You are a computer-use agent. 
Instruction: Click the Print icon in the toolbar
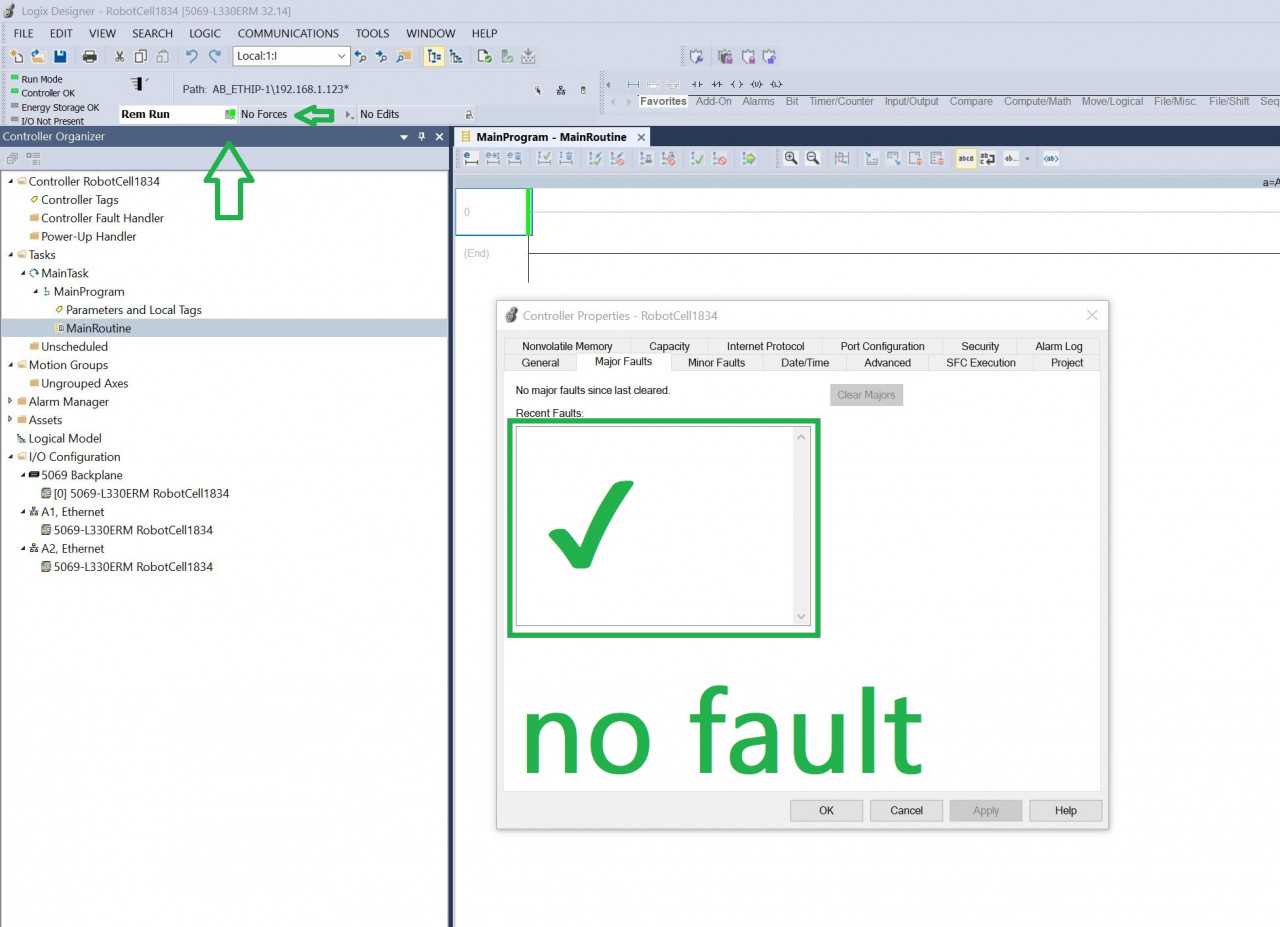(90, 57)
